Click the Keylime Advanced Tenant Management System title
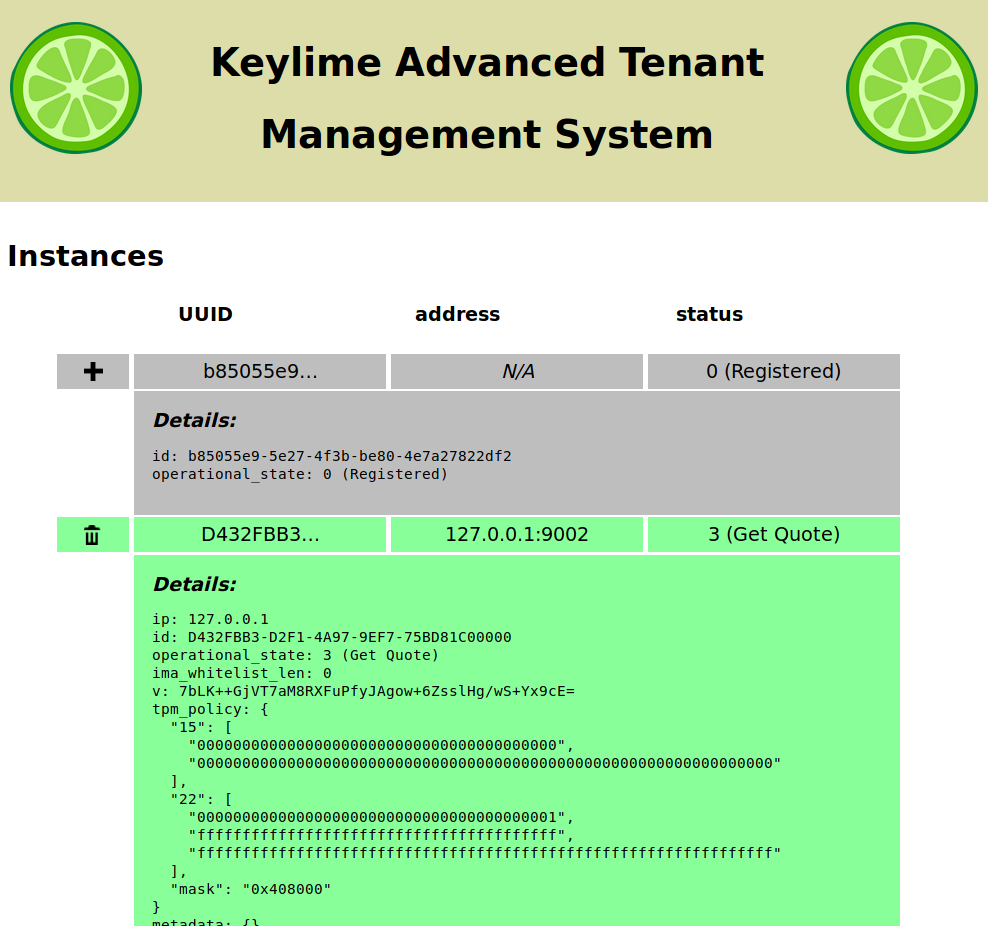Viewport: 988px width, 926px height. [x=487, y=98]
